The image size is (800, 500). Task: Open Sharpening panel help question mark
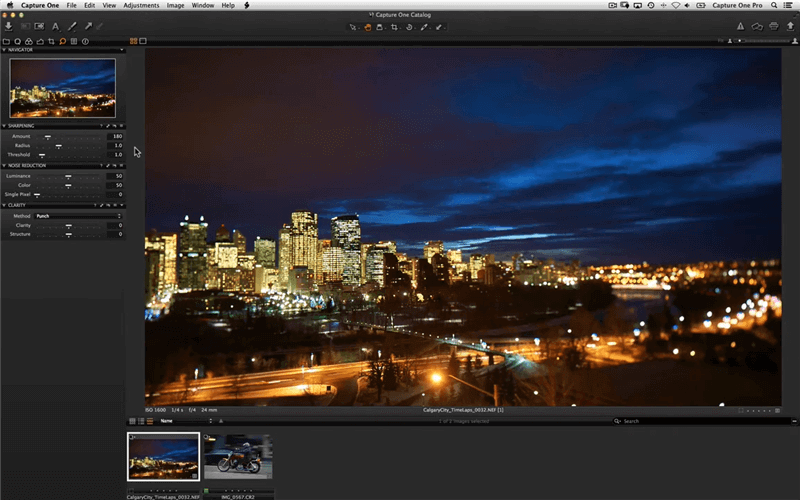(x=101, y=126)
